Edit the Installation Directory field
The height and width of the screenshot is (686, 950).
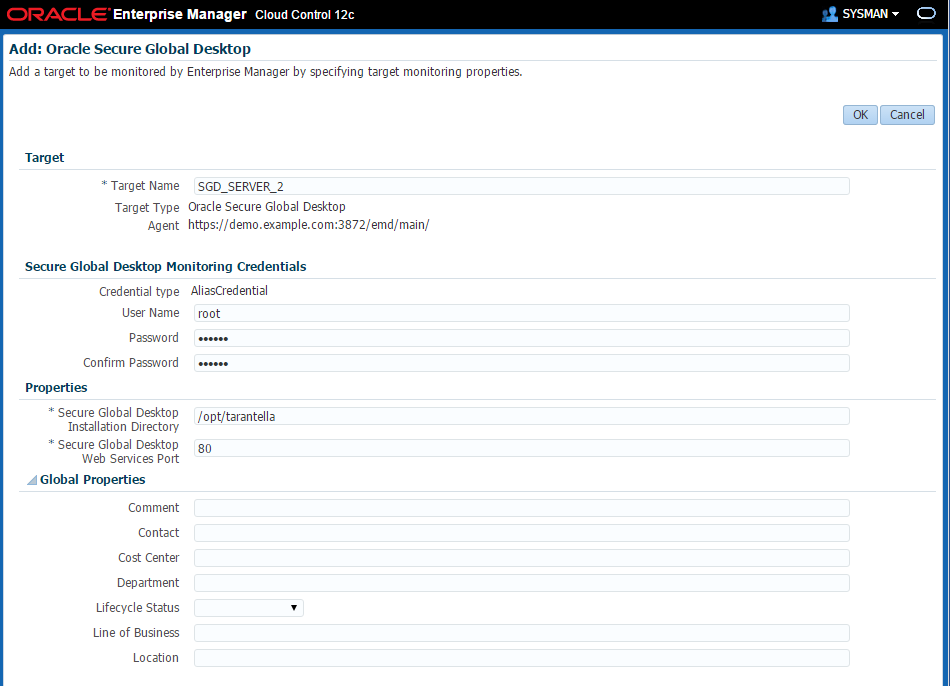pyautogui.click(x=522, y=416)
